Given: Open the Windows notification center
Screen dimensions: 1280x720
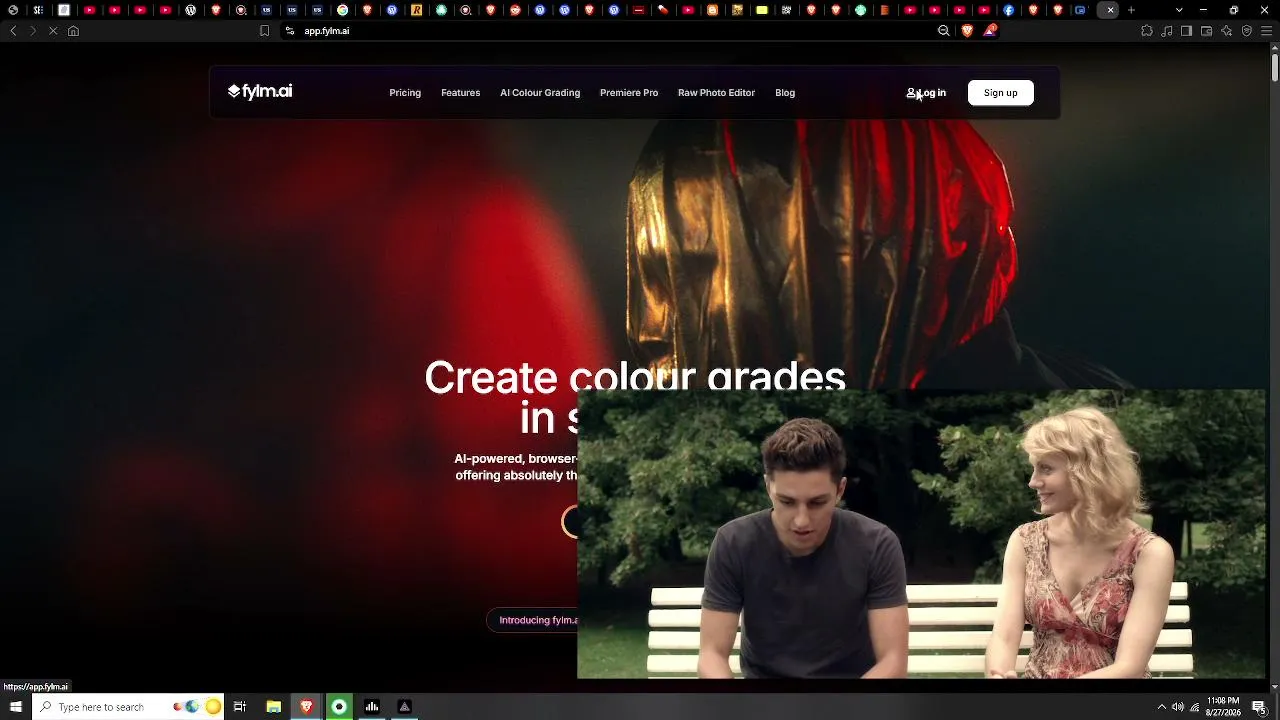Looking at the screenshot, I should coord(1259,707).
